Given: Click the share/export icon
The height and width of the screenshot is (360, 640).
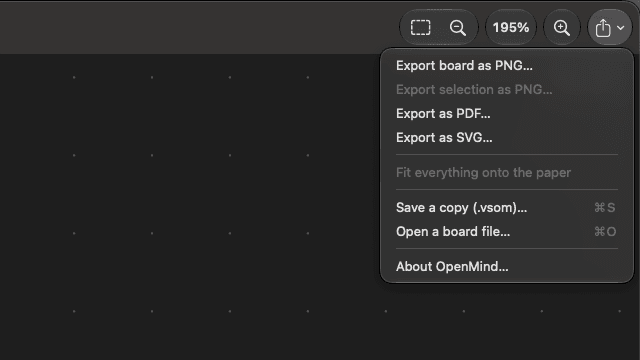Looking at the screenshot, I should [x=603, y=28].
